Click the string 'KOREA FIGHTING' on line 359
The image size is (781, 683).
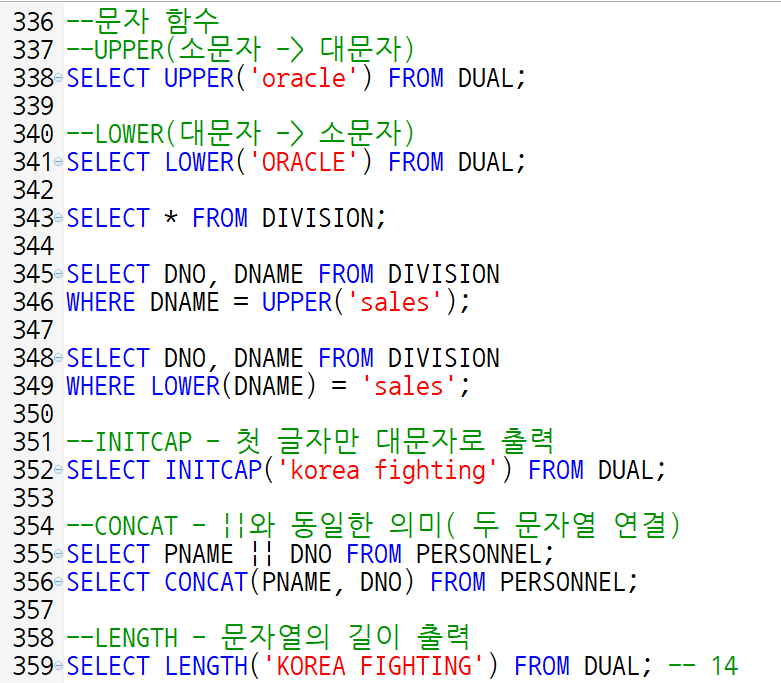(x=373, y=666)
